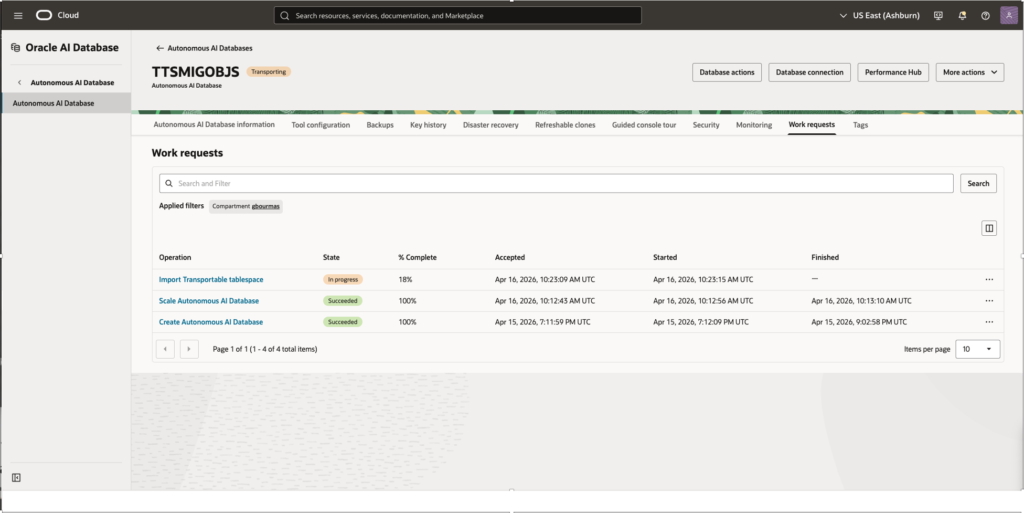Open the Guided console tour tab
The image size is (1024, 513).
[x=644, y=125]
